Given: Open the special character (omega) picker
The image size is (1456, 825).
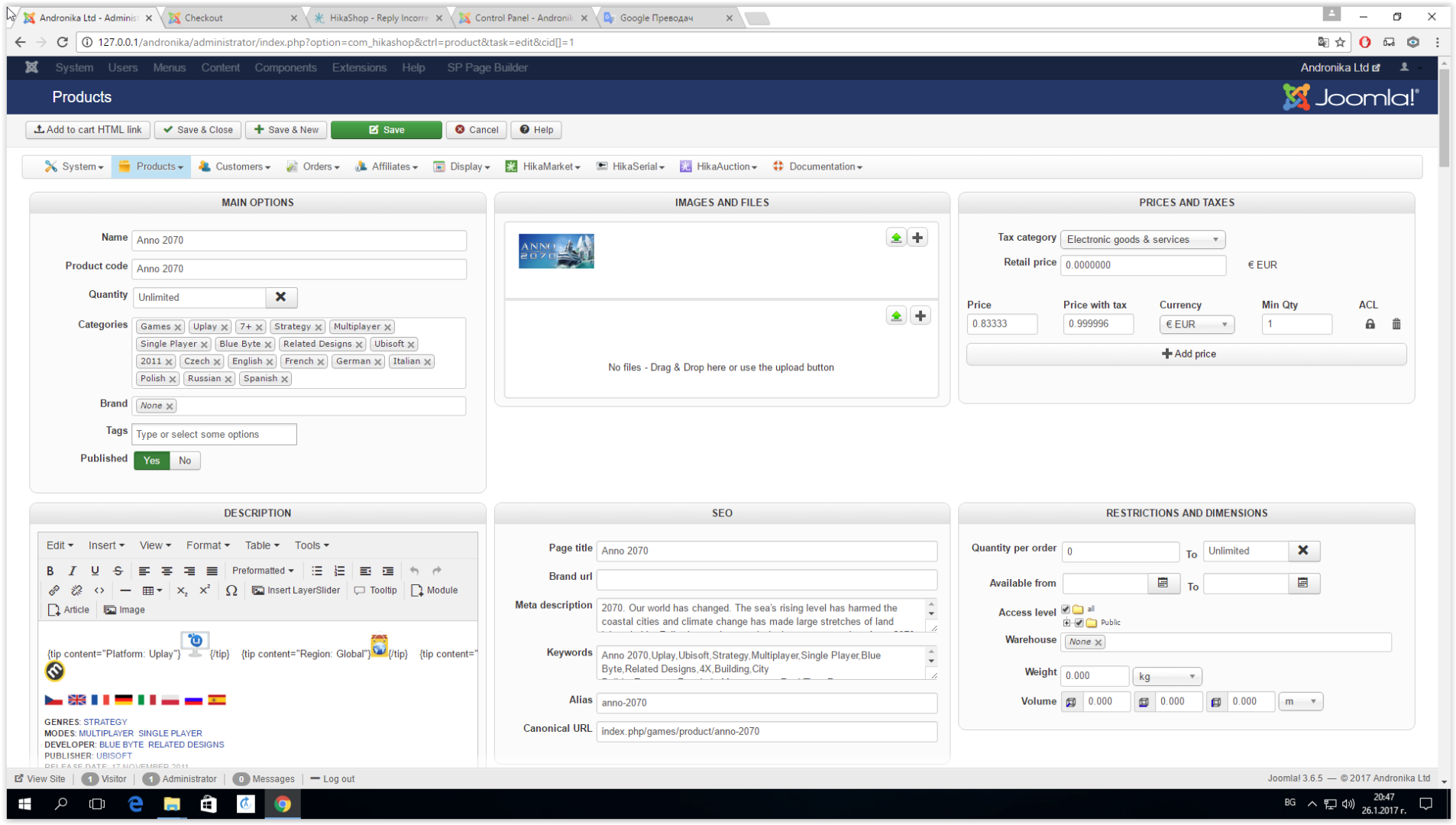Looking at the screenshot, I should (231, 590).
